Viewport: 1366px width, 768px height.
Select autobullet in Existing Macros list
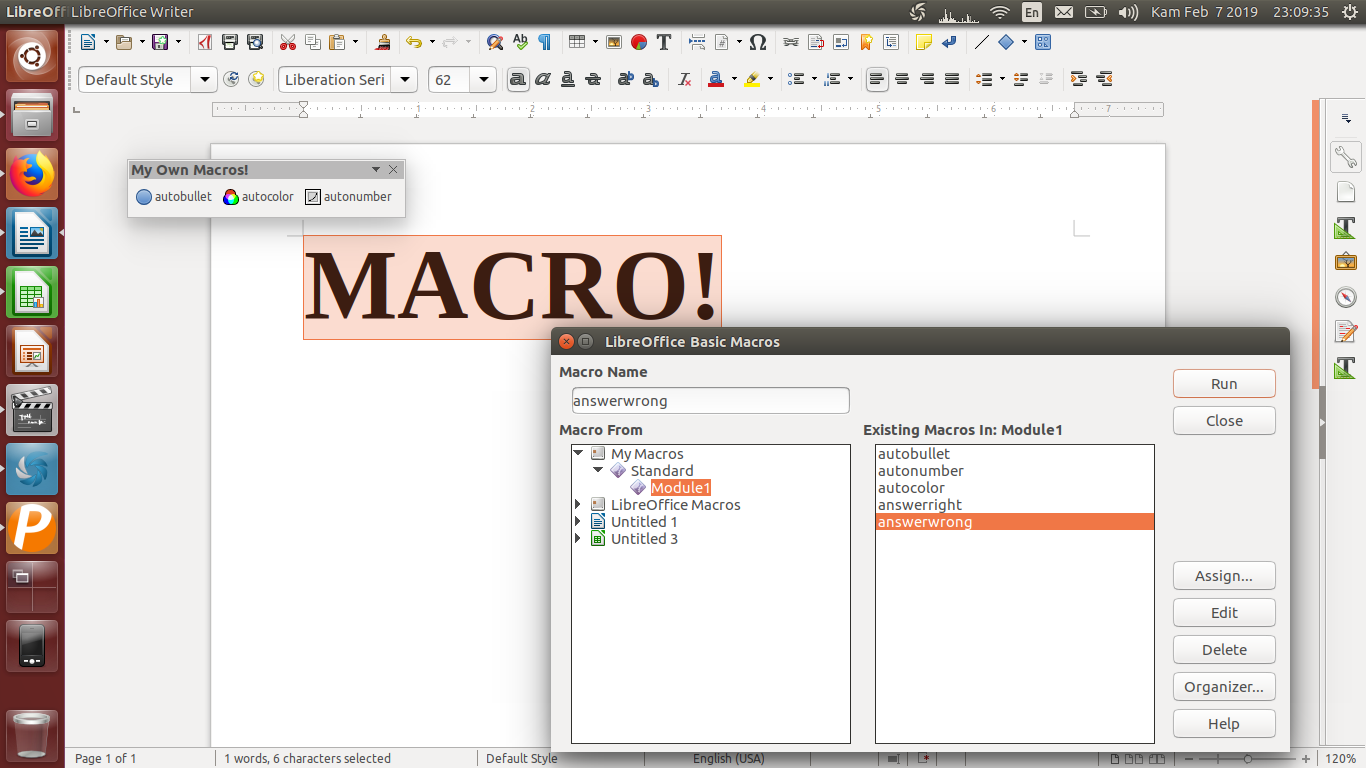pos(1014,454)
